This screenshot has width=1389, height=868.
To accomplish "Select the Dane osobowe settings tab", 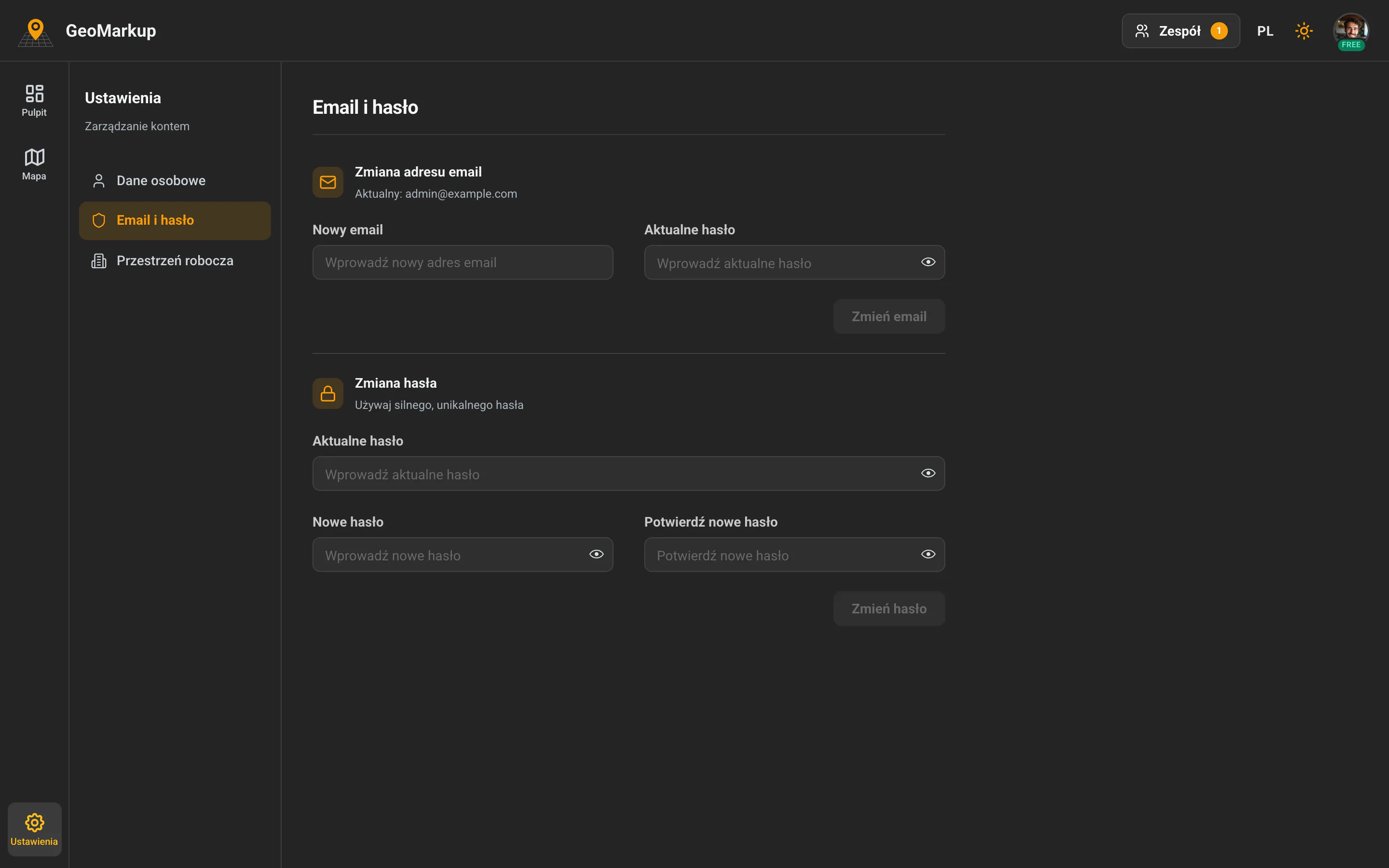I will coord(175,181).
